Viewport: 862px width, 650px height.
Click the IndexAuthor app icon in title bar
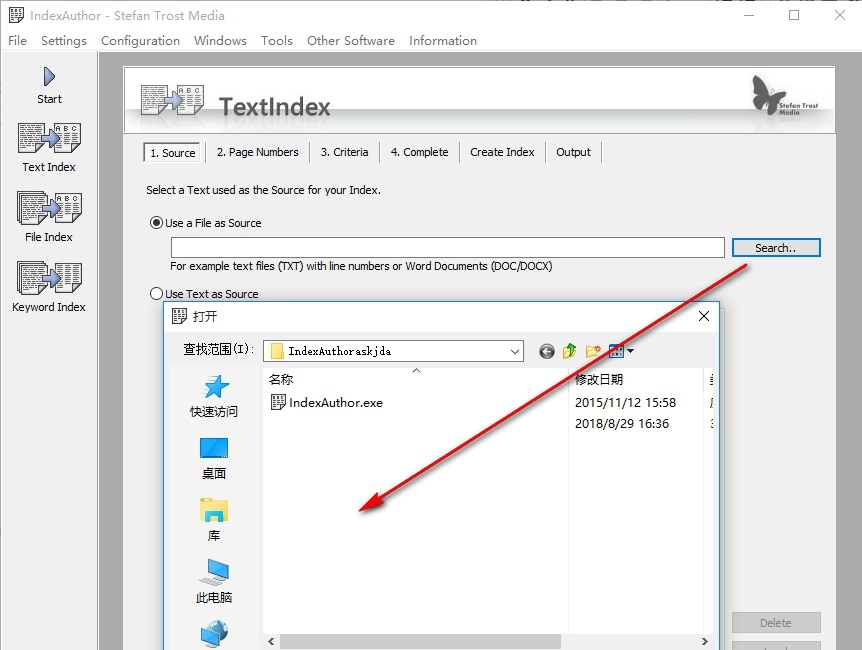(16, 15)
